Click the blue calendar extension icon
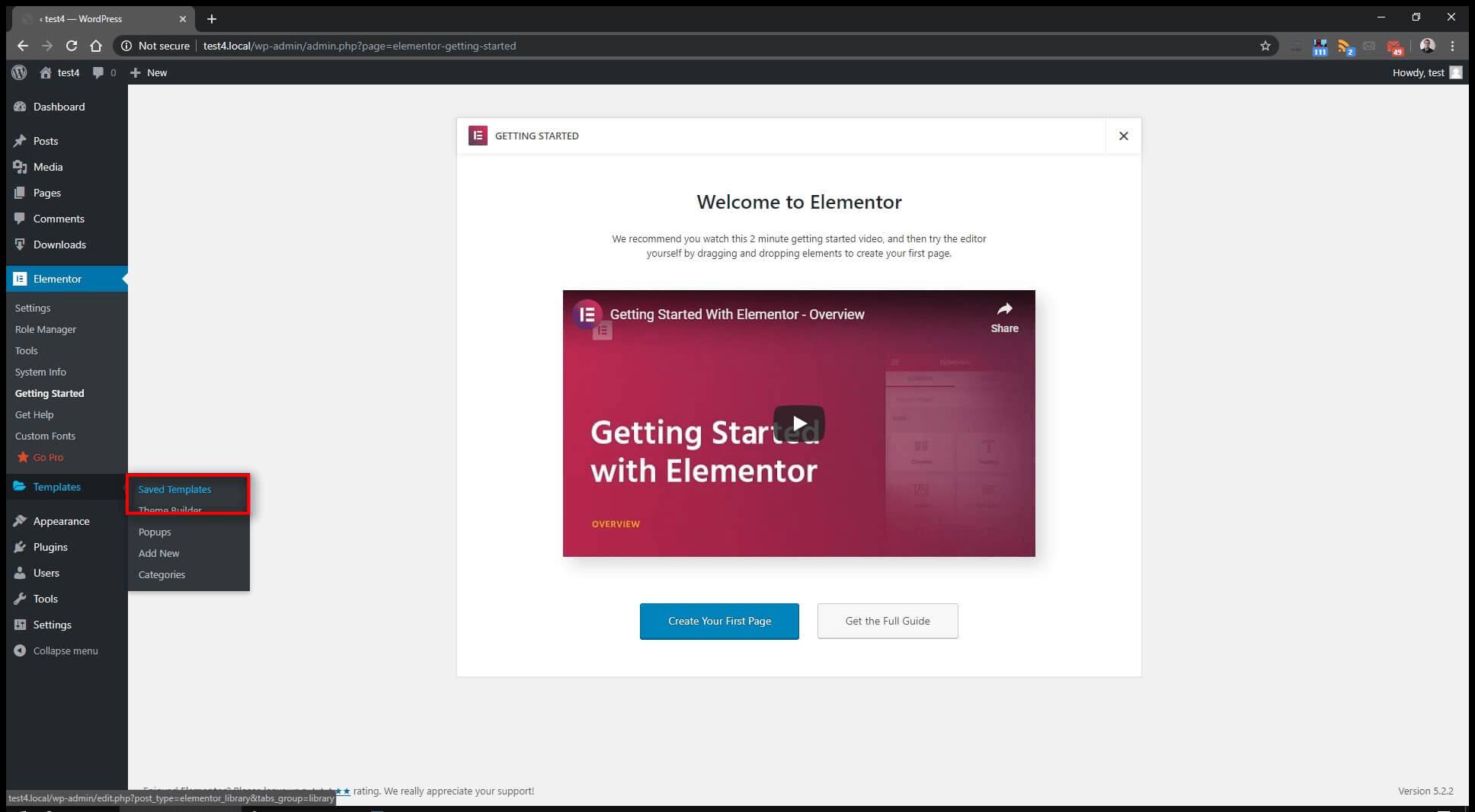The width and height of the screenshot is (1475, 812). tap(1320, 46)
